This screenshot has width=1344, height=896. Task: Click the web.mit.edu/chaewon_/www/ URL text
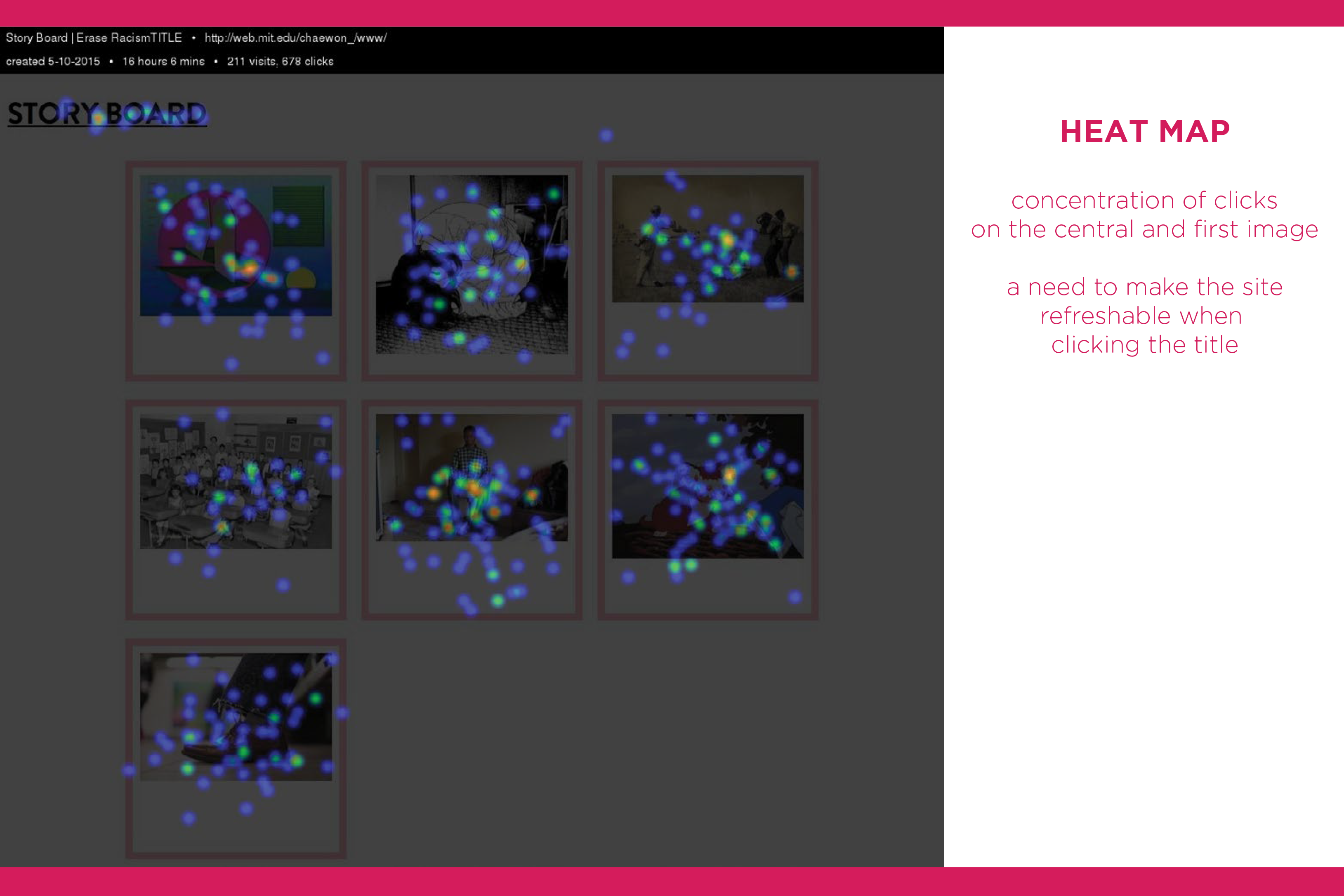[295, 38]
